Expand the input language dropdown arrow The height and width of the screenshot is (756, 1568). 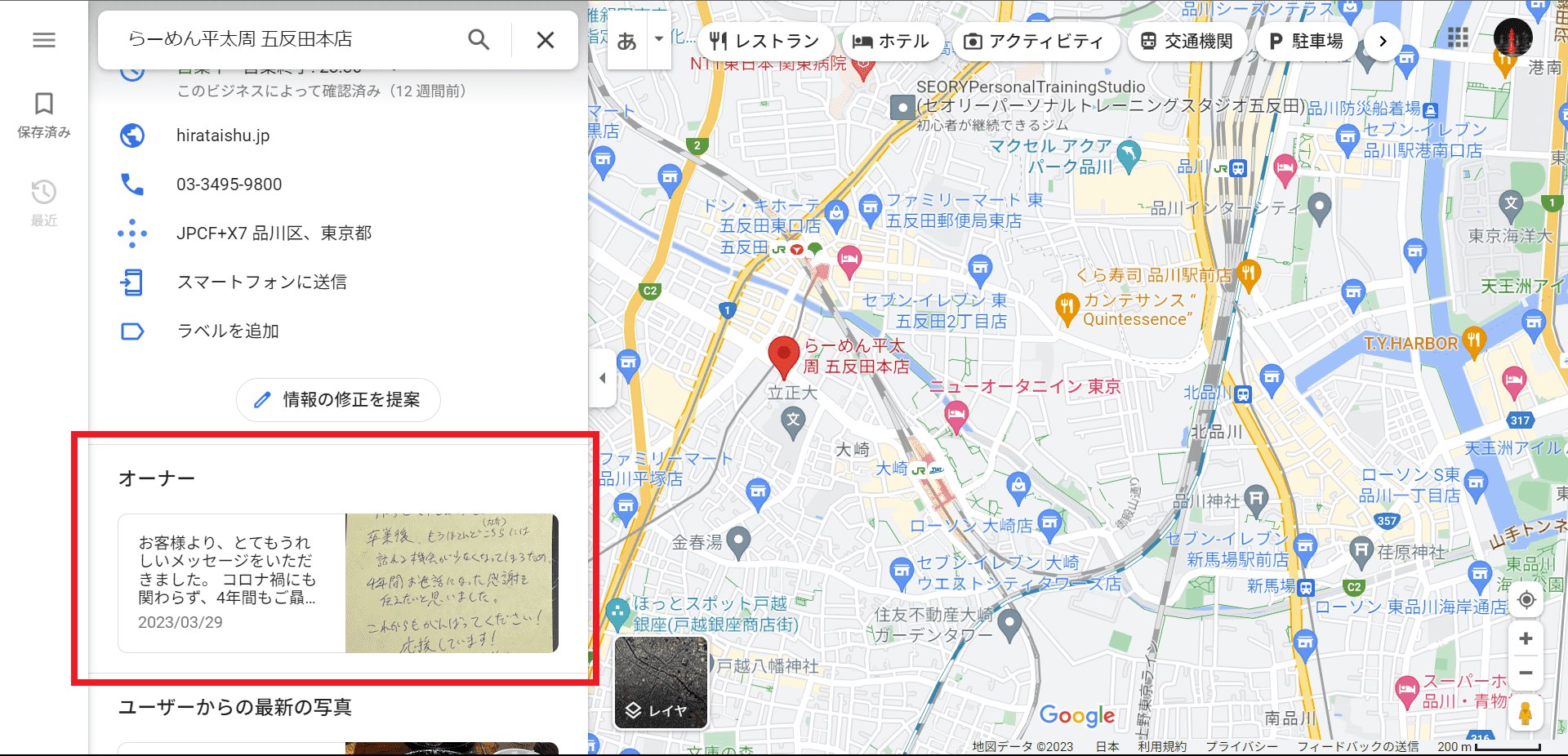pyautogui.click(x=658, y=39)
